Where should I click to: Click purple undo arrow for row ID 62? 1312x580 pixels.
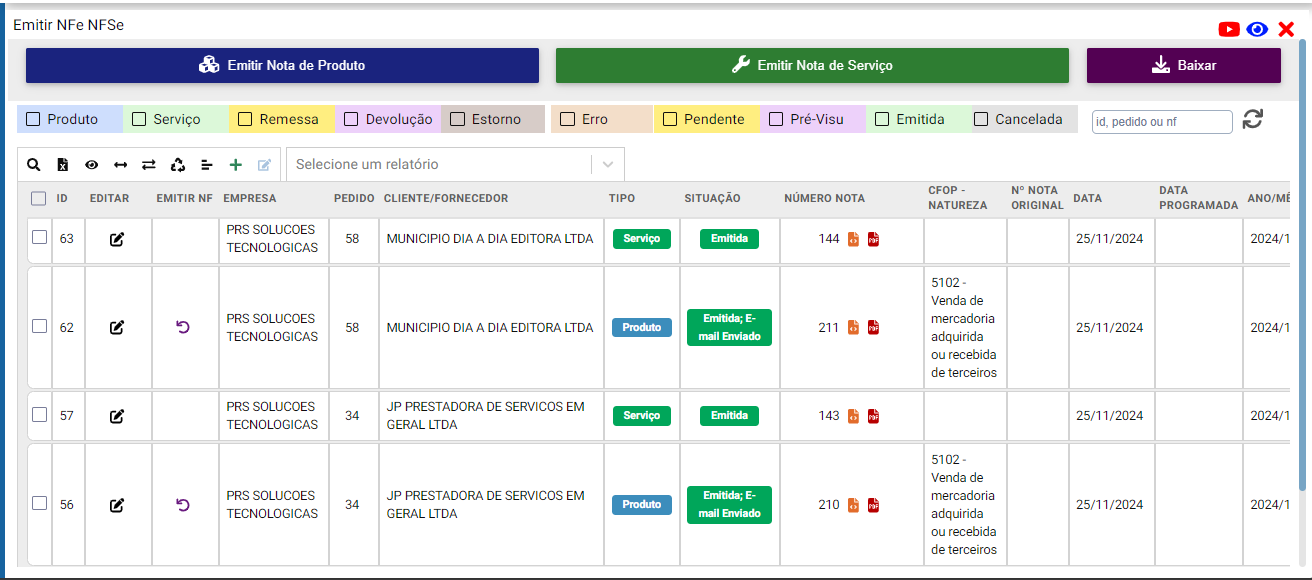183,327
